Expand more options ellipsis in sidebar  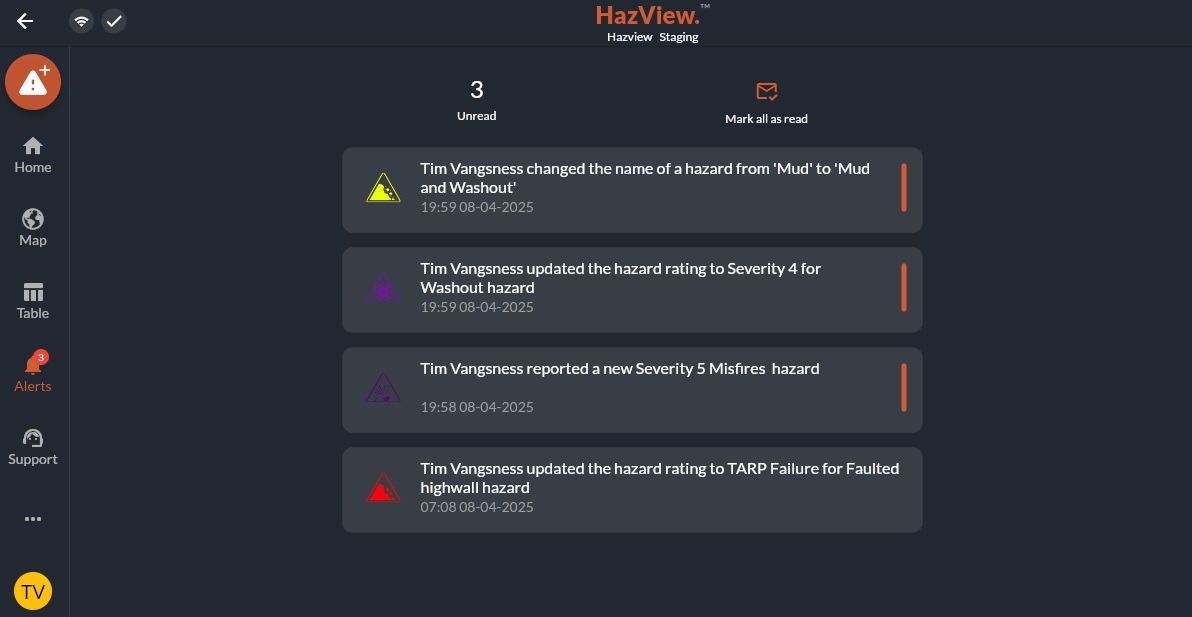tap(33, 519)
